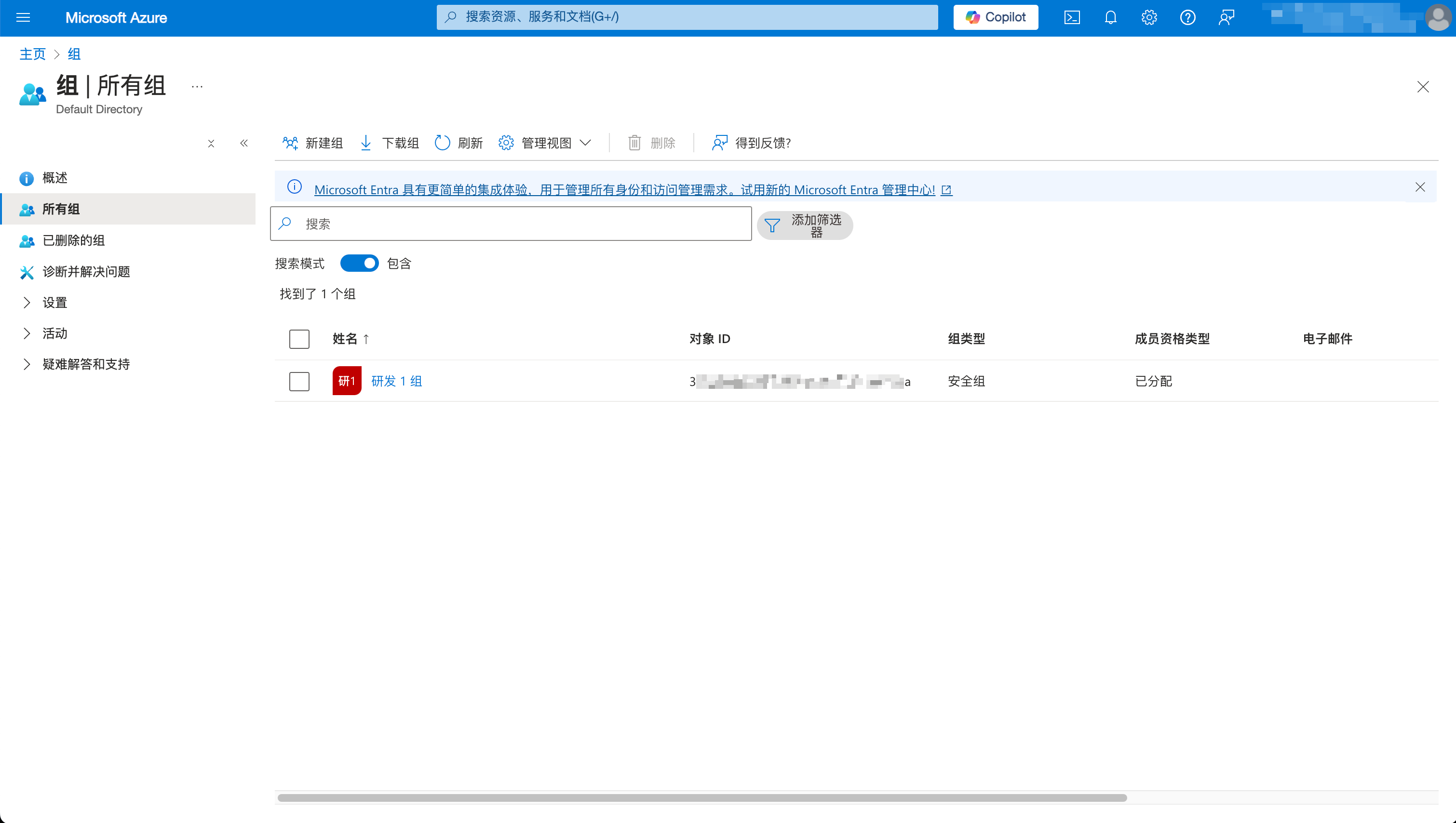Open portal settings gear
1456x823 pixels.
click(1148, 17)
